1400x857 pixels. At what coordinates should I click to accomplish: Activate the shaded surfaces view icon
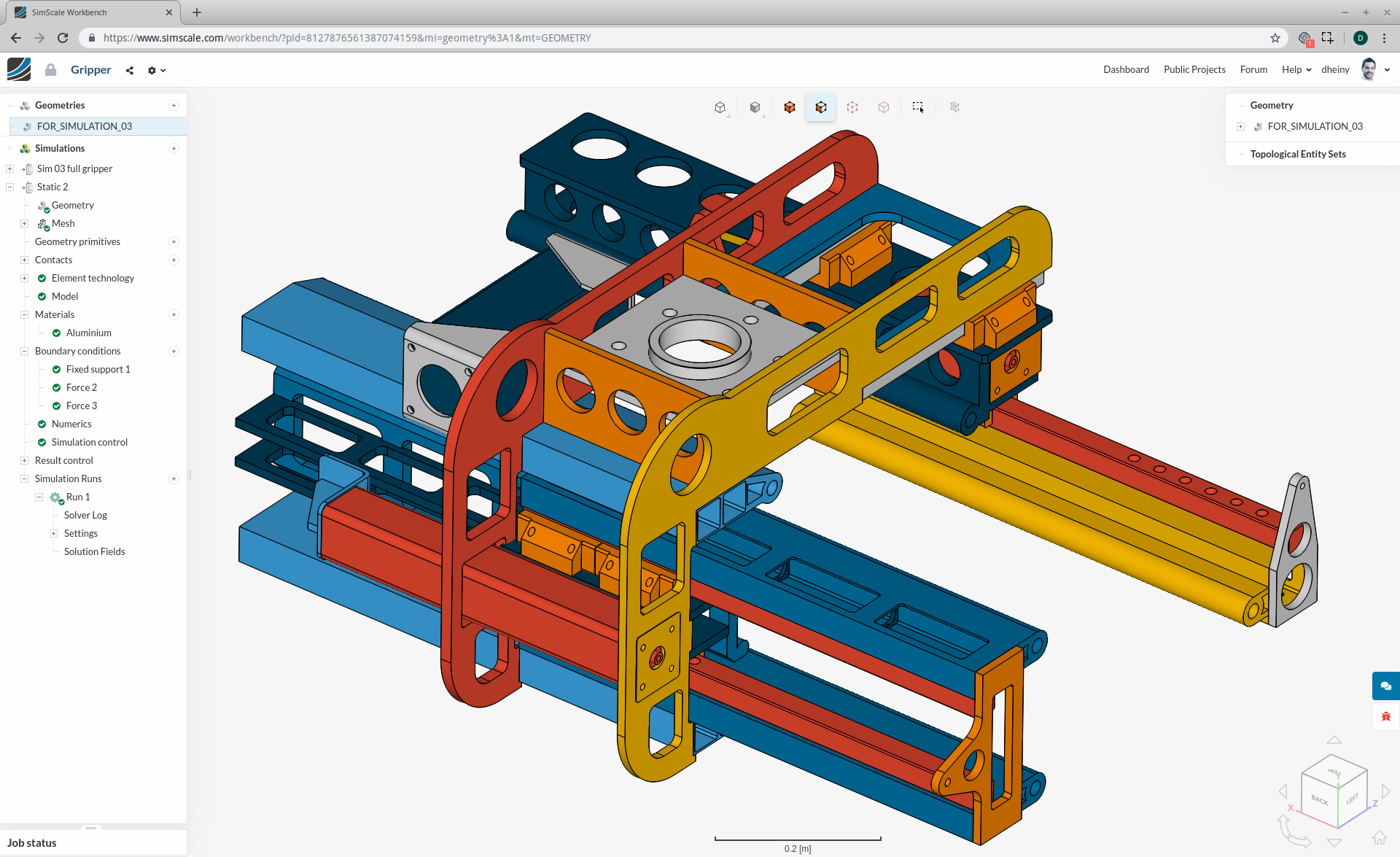pos(755,106)
